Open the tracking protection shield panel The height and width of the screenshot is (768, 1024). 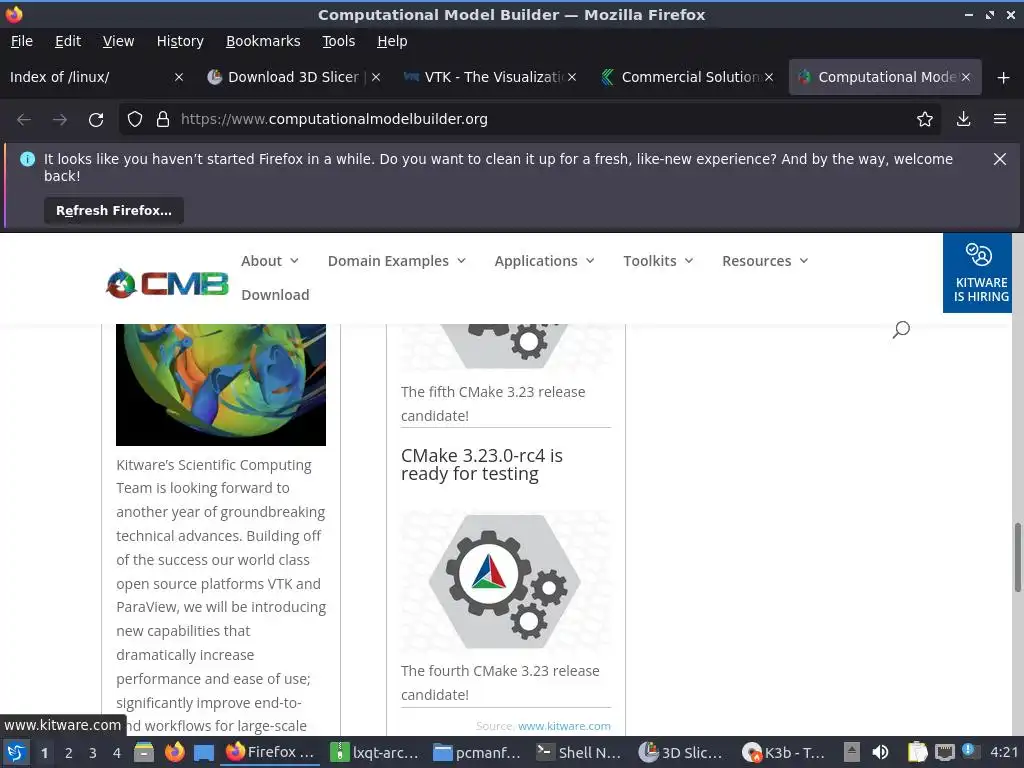tap(135, 120)
